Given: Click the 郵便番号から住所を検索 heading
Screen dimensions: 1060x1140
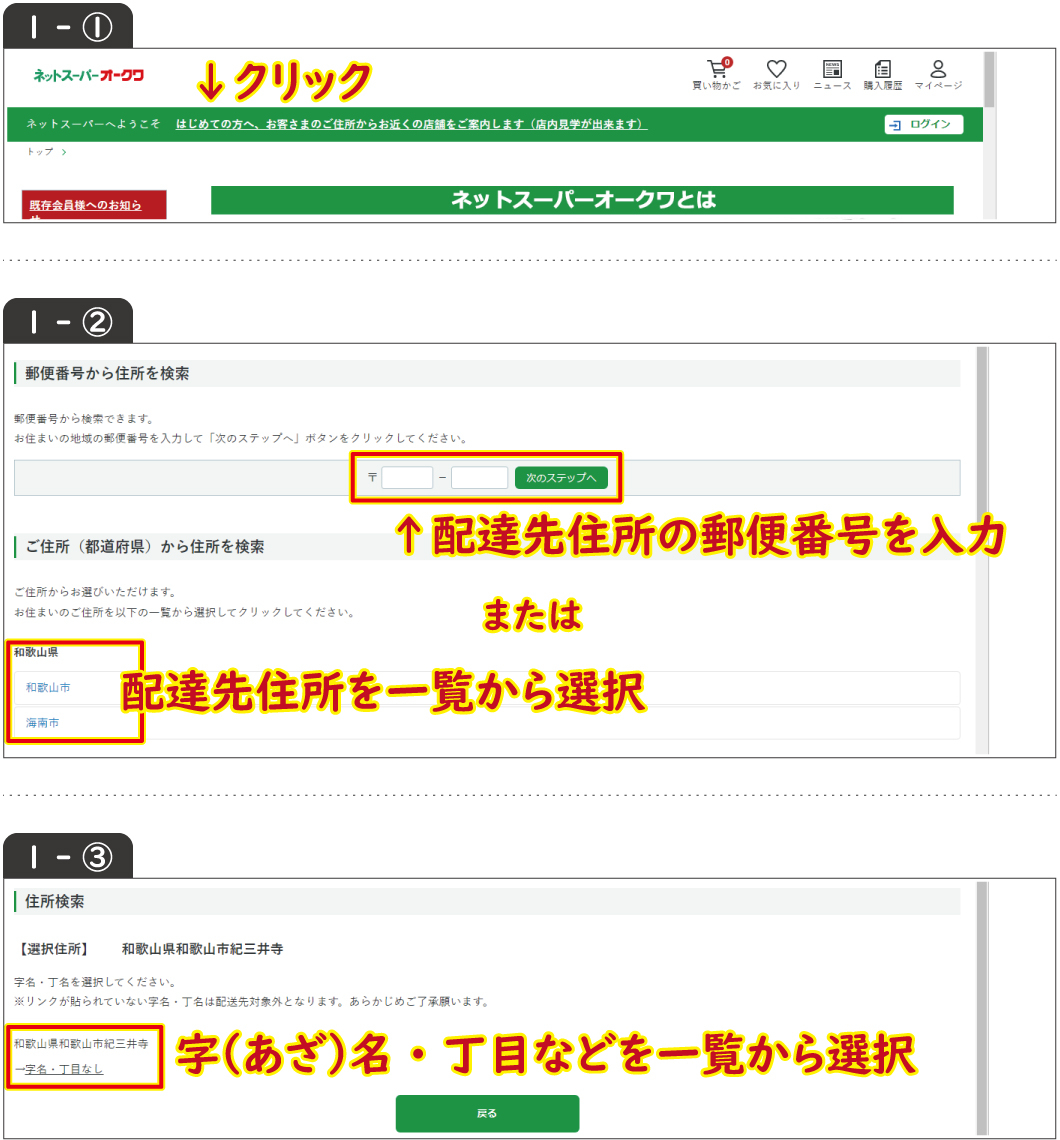Looking at the screenshot, I should 107,374.
